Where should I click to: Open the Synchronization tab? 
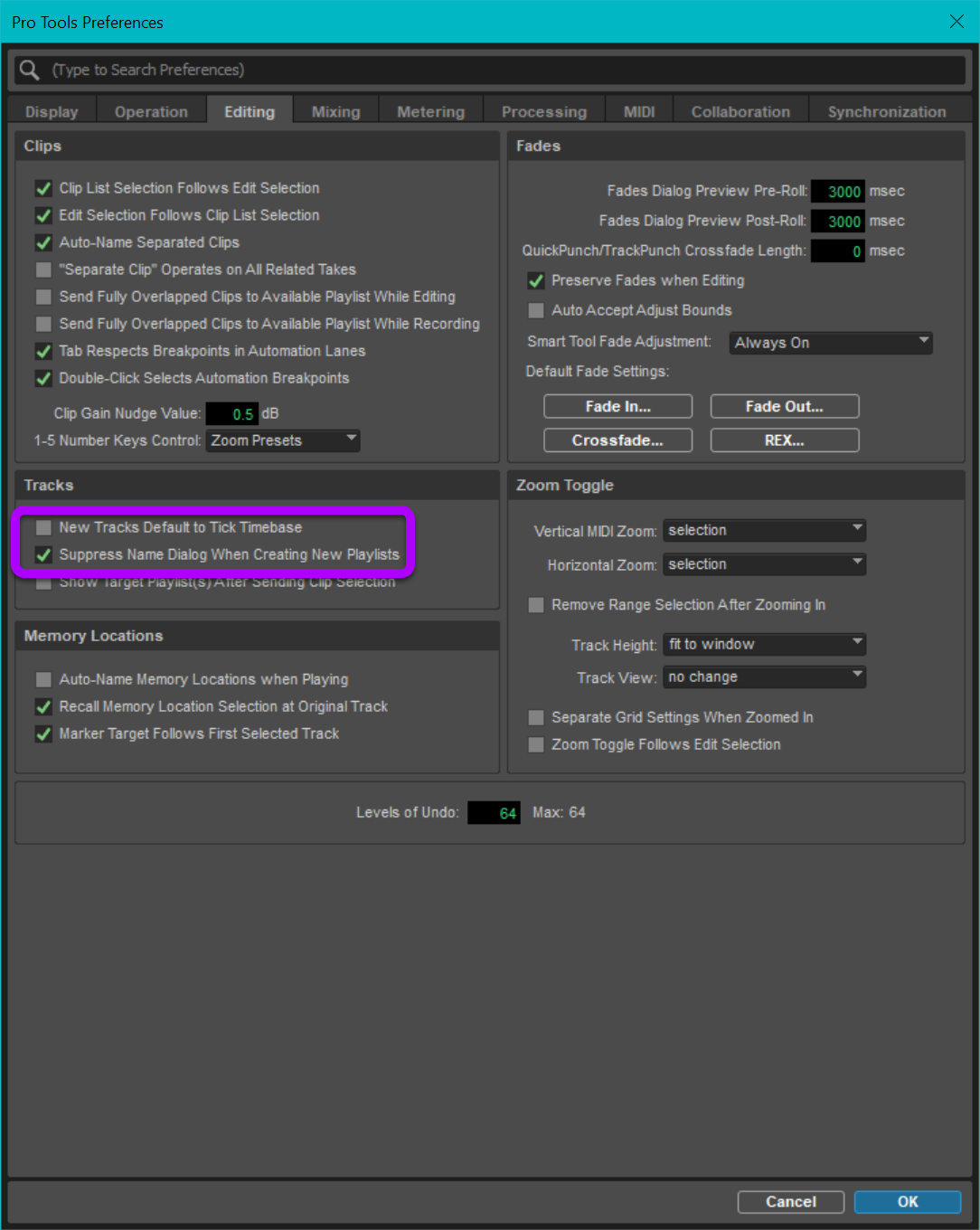tap(886, 111)
